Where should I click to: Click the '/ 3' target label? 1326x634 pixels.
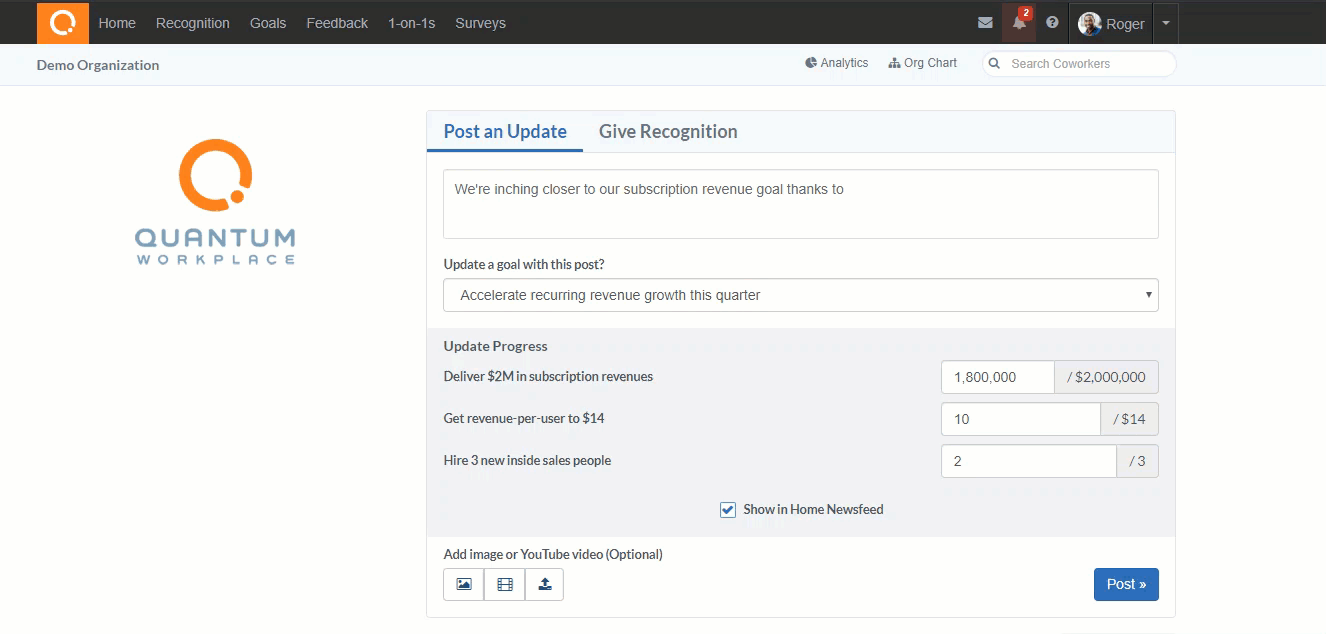pyautogui.click(x=1138, y=461)
